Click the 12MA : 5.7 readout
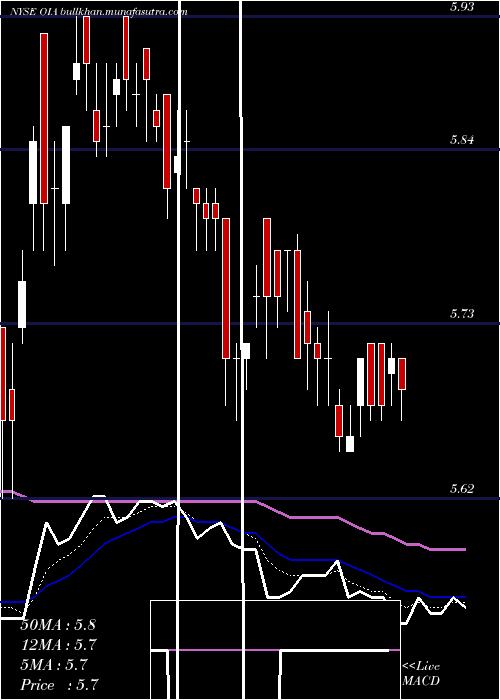This screenshot has width=500, height=700. (x=59, y=645)
